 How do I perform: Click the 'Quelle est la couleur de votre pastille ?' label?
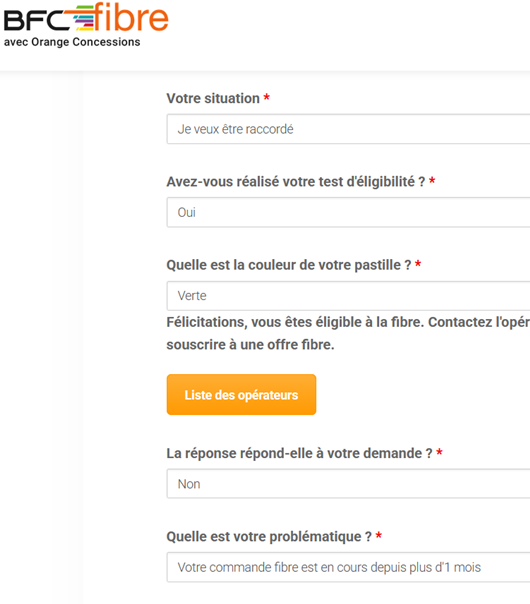click(289, 265)
